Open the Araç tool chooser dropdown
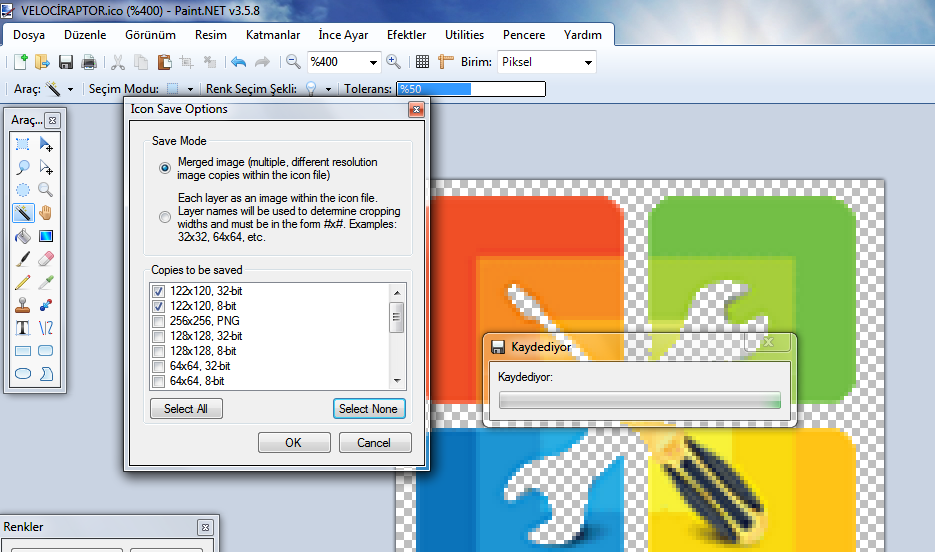The image size is (935, 552). 70,89
